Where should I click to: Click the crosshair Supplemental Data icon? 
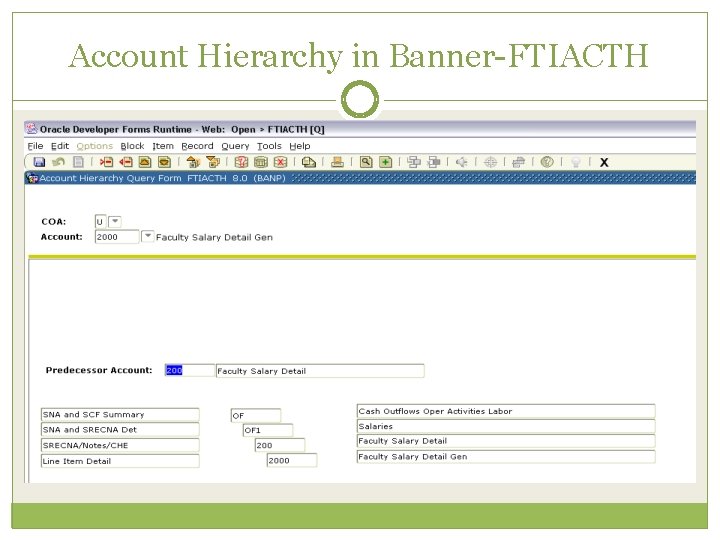pos(490,162)
